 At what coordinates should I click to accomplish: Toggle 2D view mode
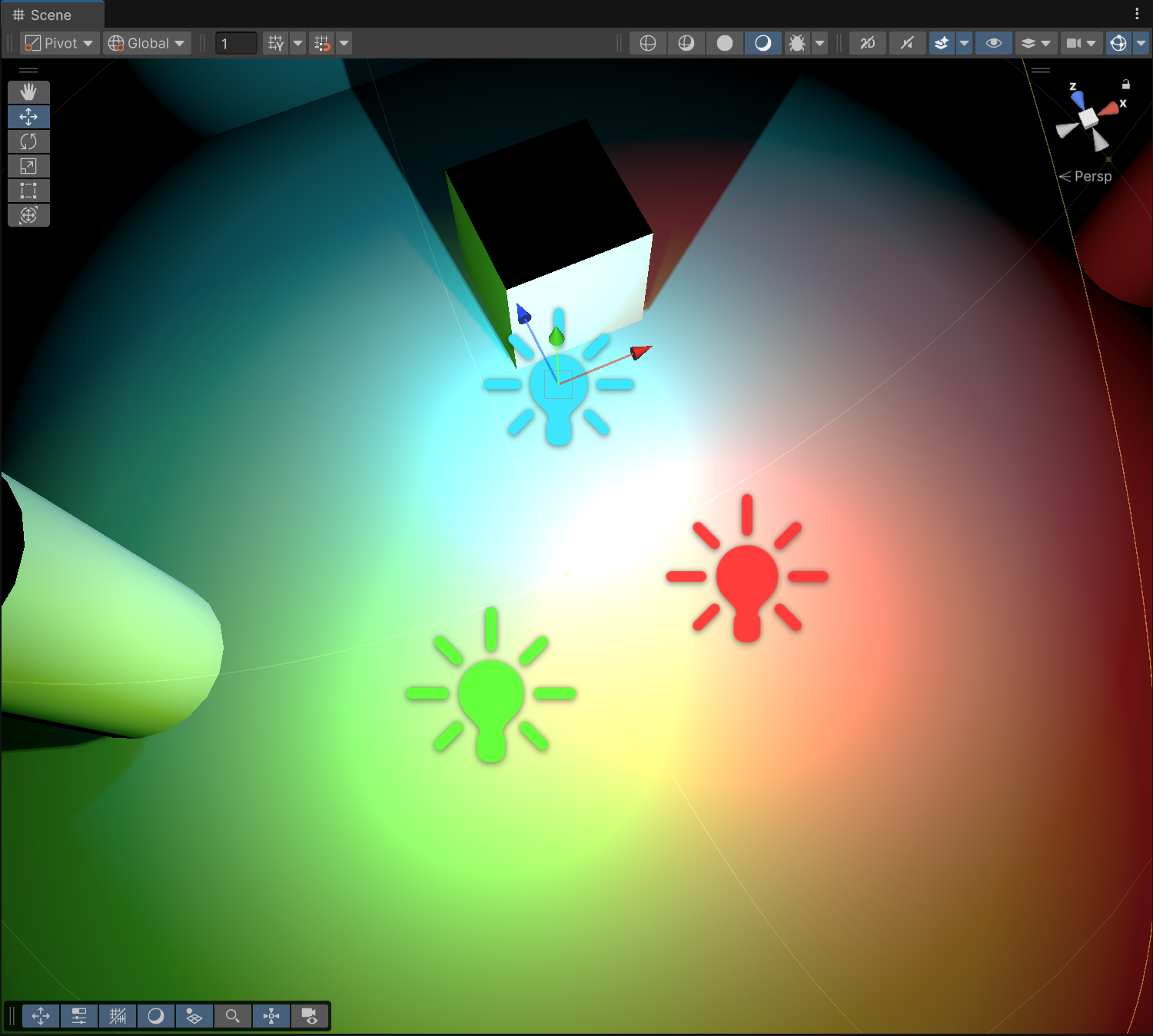868,43
